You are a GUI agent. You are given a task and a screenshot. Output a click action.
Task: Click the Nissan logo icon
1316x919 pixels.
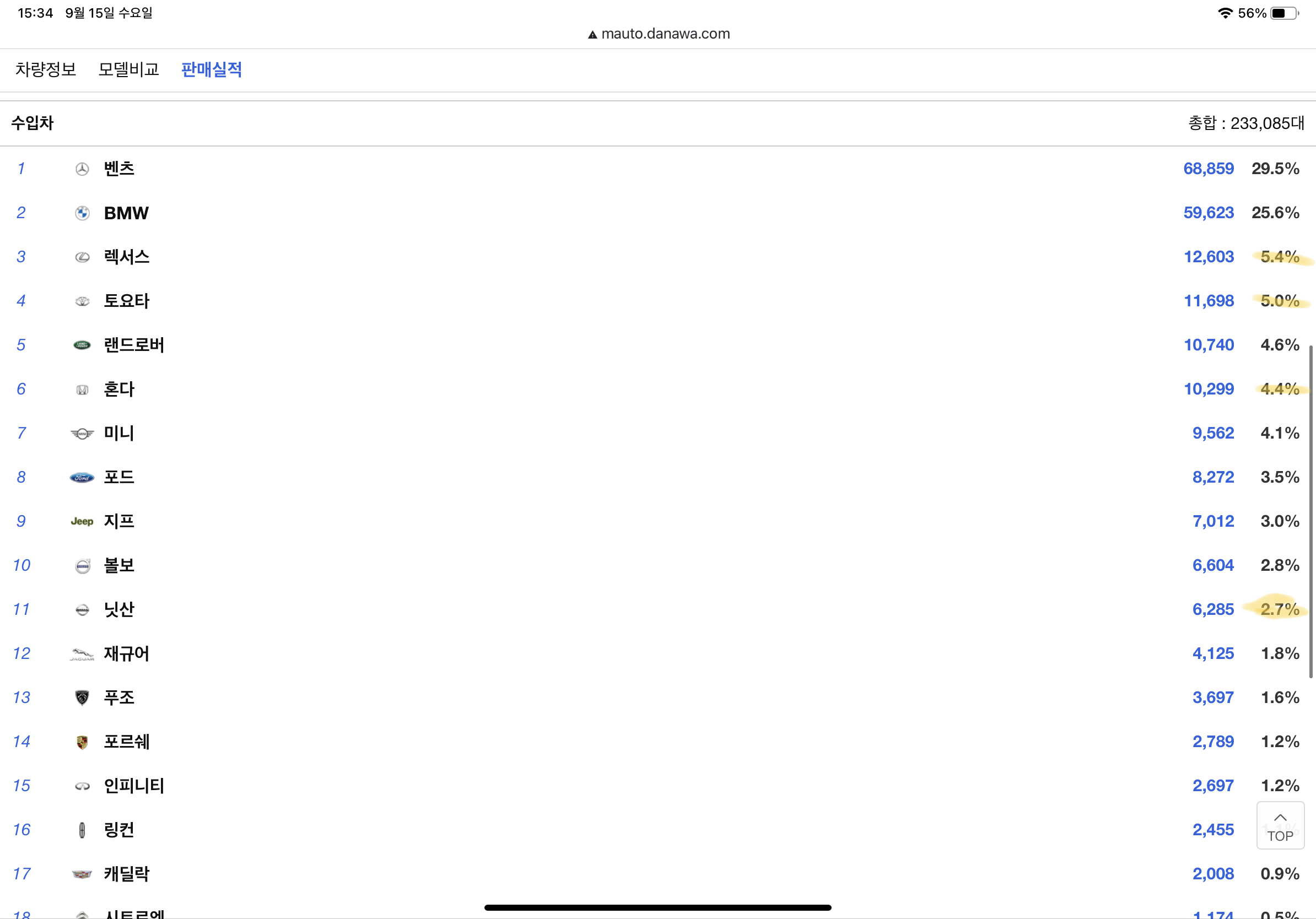(x=82, y=609)
